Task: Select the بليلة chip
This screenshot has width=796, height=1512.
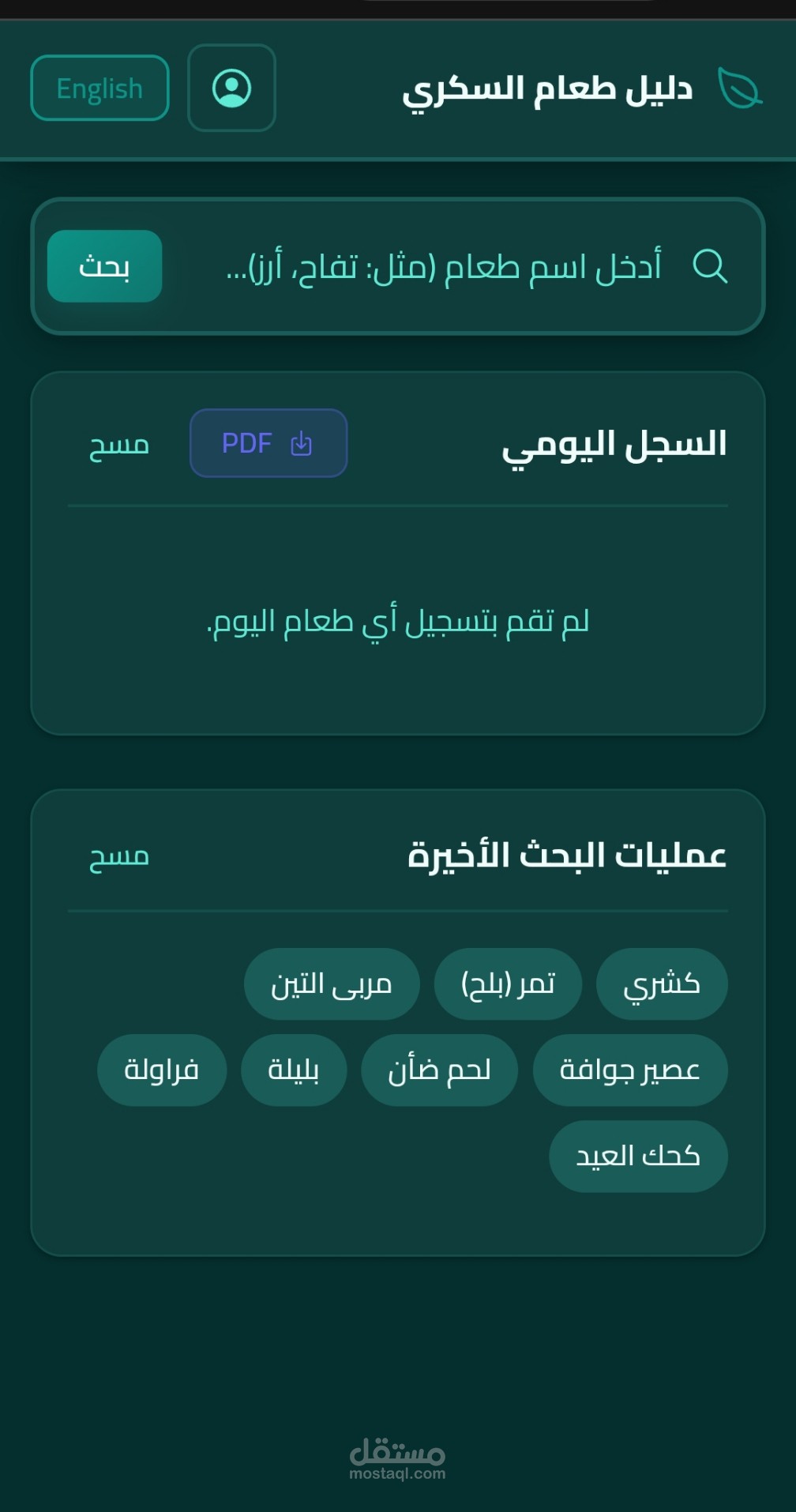Action: click(294, 1070)
